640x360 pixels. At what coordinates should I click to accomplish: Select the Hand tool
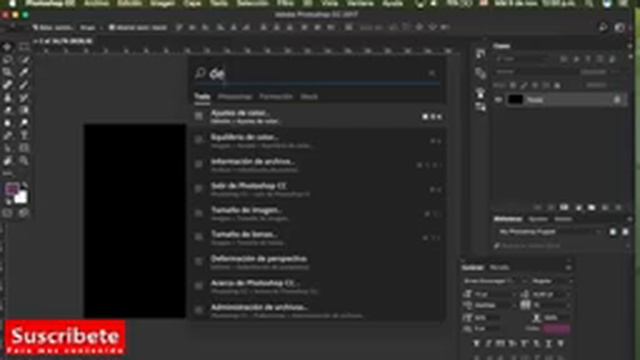(x=7, y=161)
